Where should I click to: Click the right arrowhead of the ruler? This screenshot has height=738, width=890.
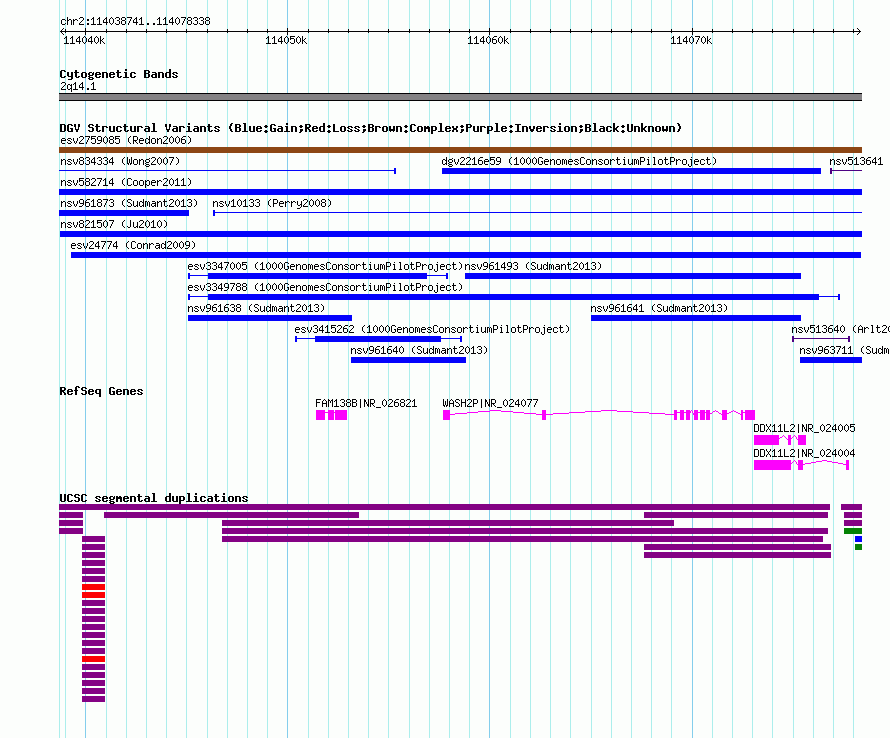pos(858,31)
